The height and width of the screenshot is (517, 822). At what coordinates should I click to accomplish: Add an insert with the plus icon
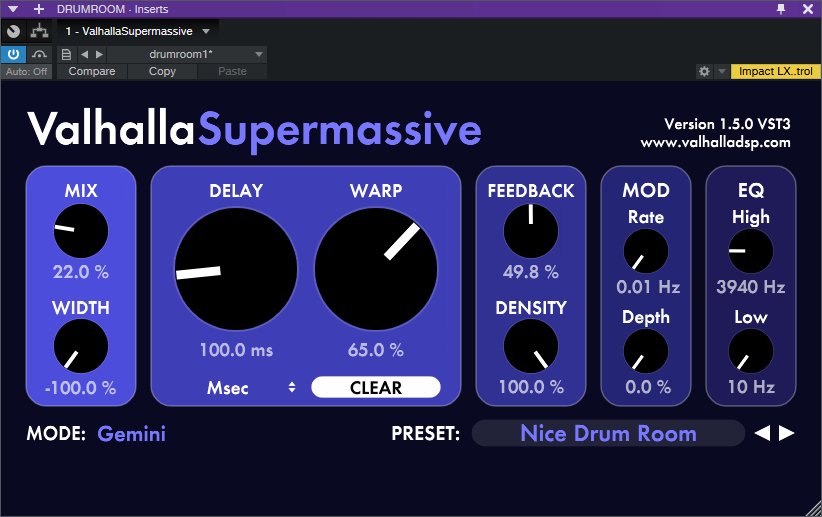coord(38,9)
